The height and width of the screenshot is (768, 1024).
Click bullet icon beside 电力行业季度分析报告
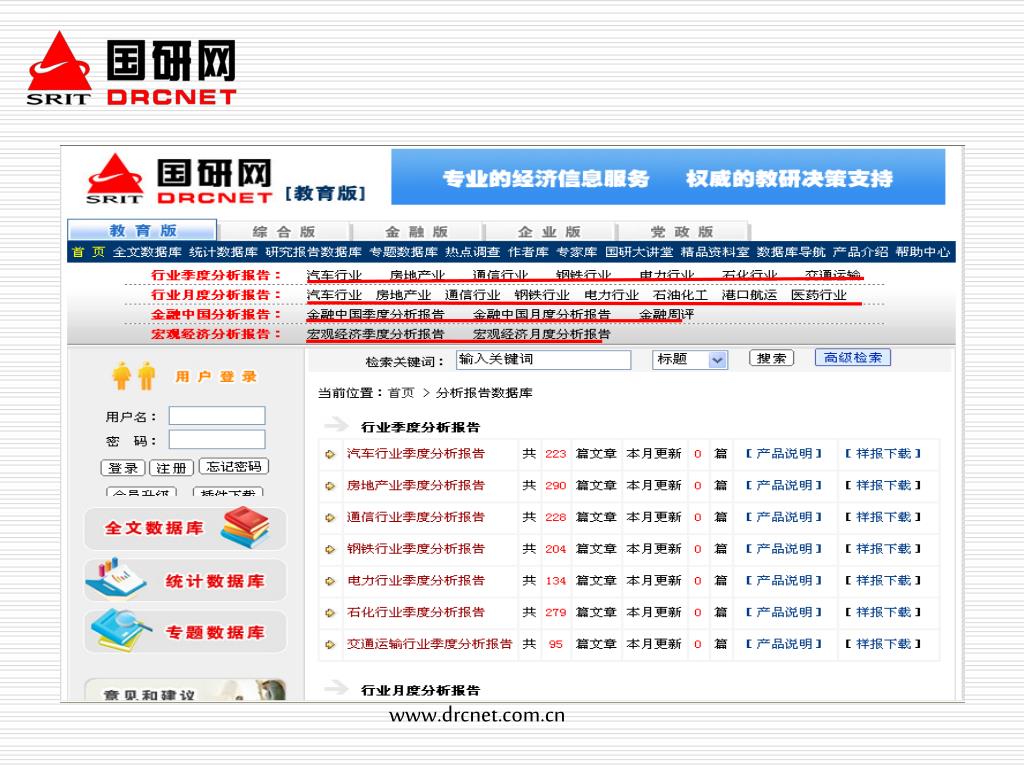(x=330, y=581)
